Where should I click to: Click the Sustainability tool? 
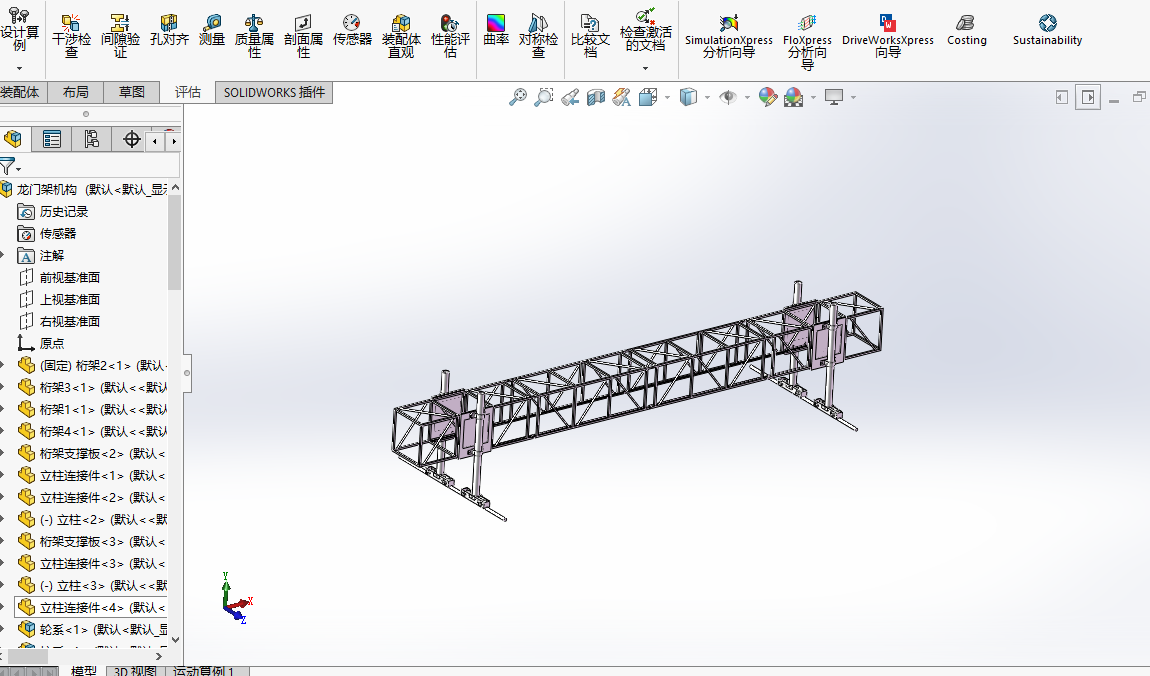1047,30
